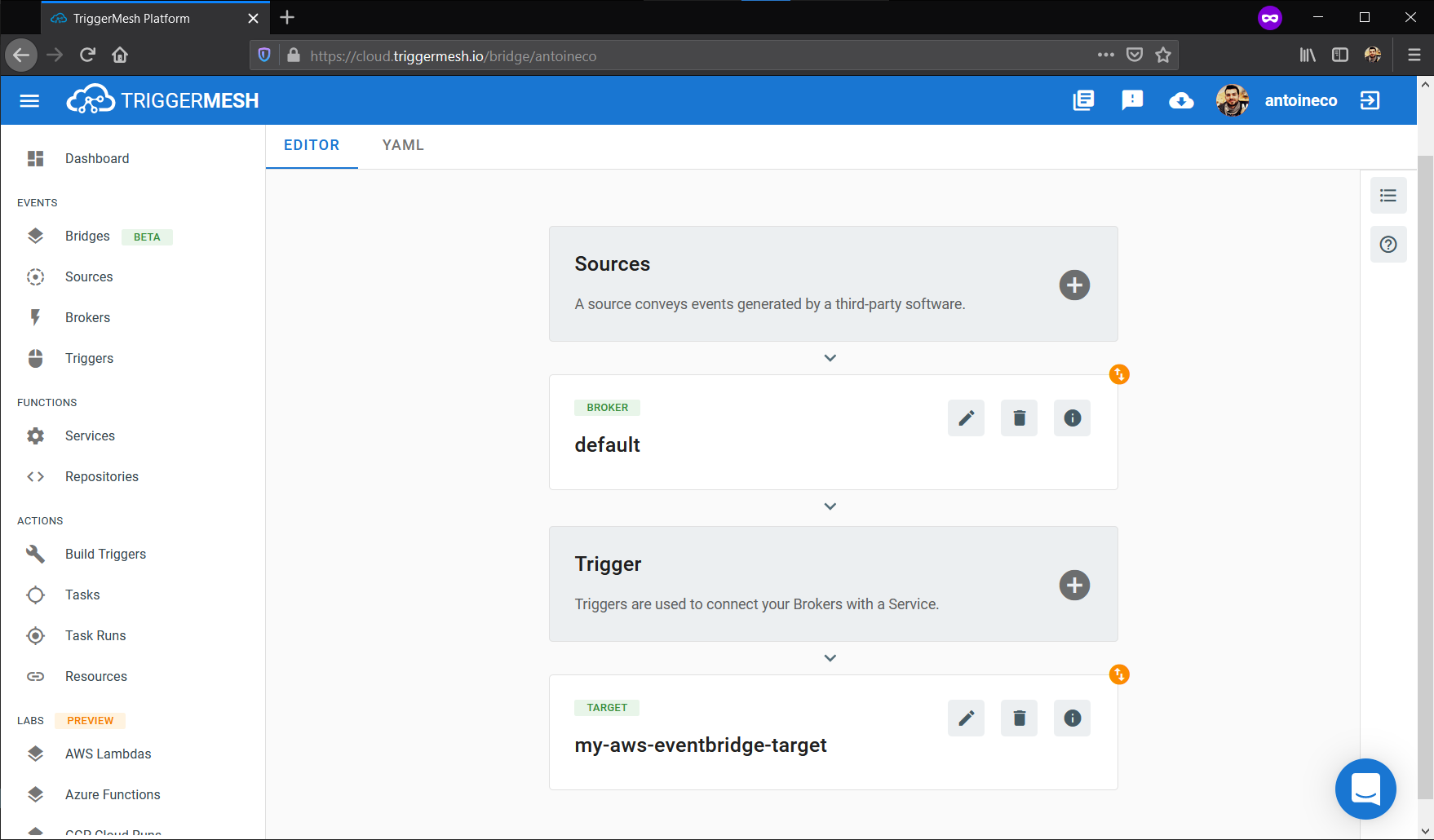Image resolution: width=1434 pixels, height=840 pixels.
Task: Switch to the YAML tab
Action: click(403, 145)
